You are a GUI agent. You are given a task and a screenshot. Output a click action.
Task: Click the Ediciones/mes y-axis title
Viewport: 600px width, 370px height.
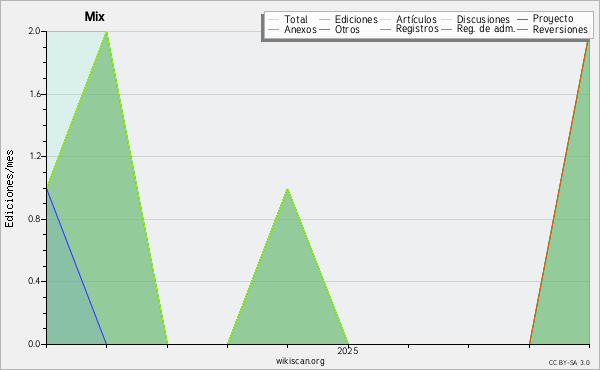[x=9, y=189]
